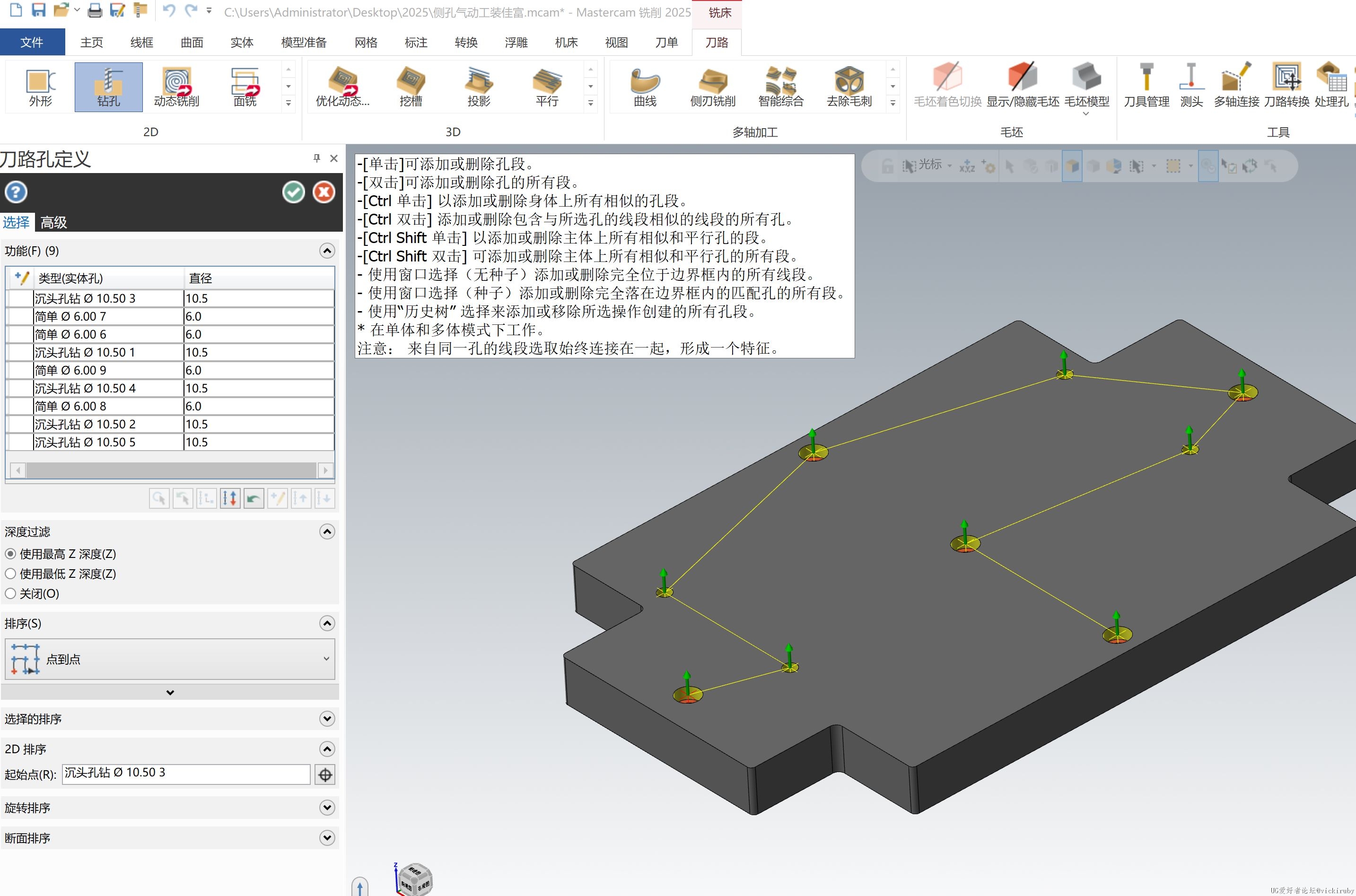Expand the 选择的排序 section

coord(327,719)
